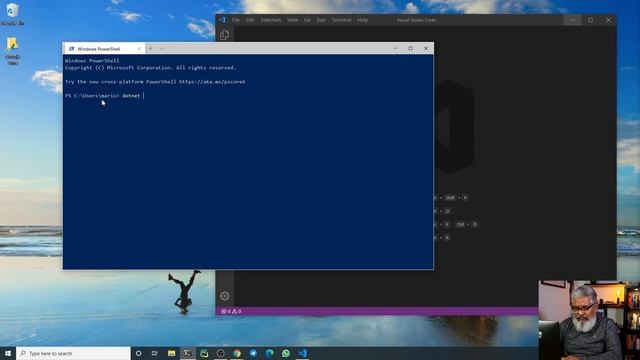
Task: Open Task View from the taskbar
Action: [x=155, y=353]
